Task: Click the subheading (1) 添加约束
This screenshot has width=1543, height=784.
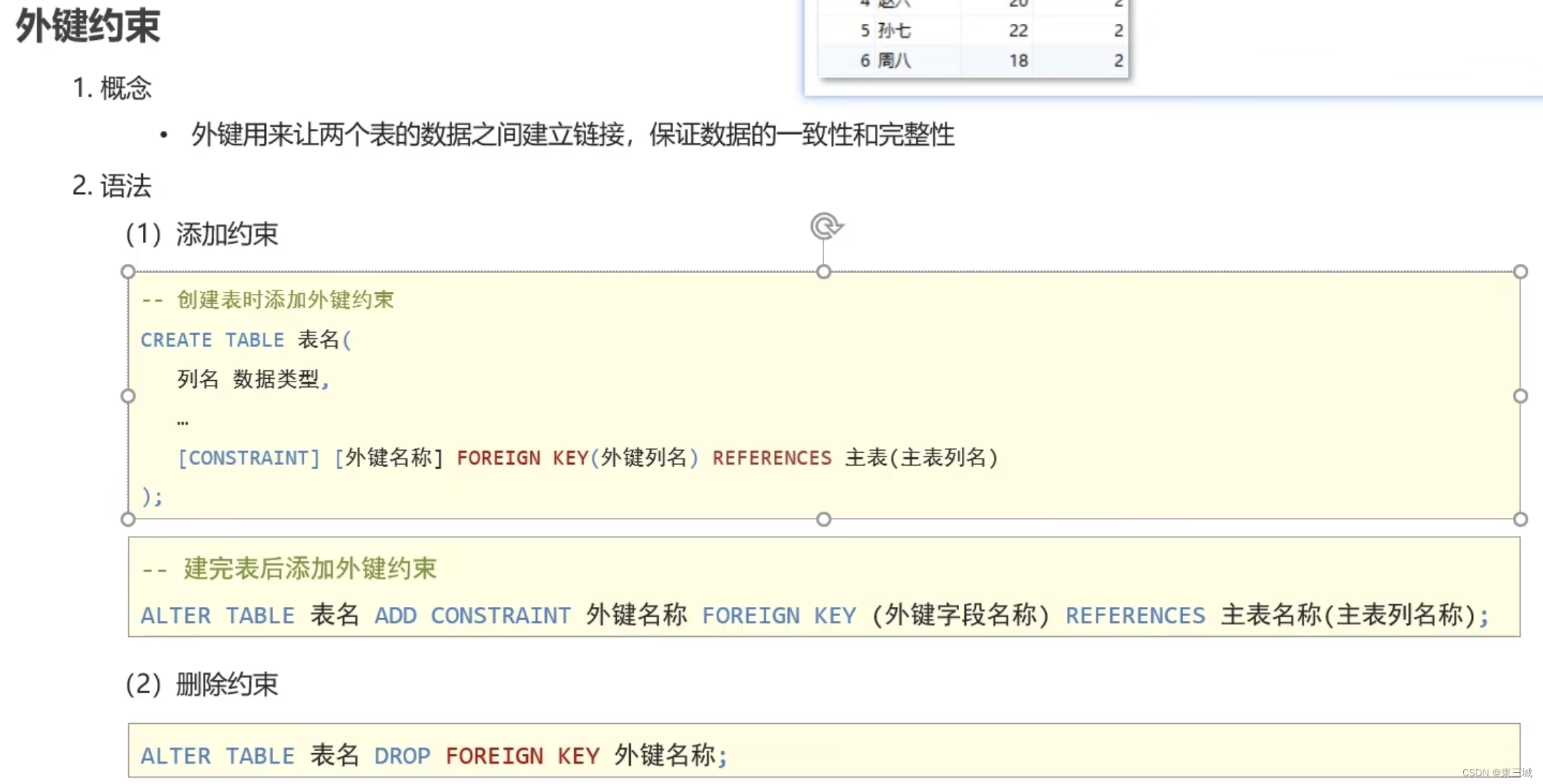Action: tap(202, 234)
